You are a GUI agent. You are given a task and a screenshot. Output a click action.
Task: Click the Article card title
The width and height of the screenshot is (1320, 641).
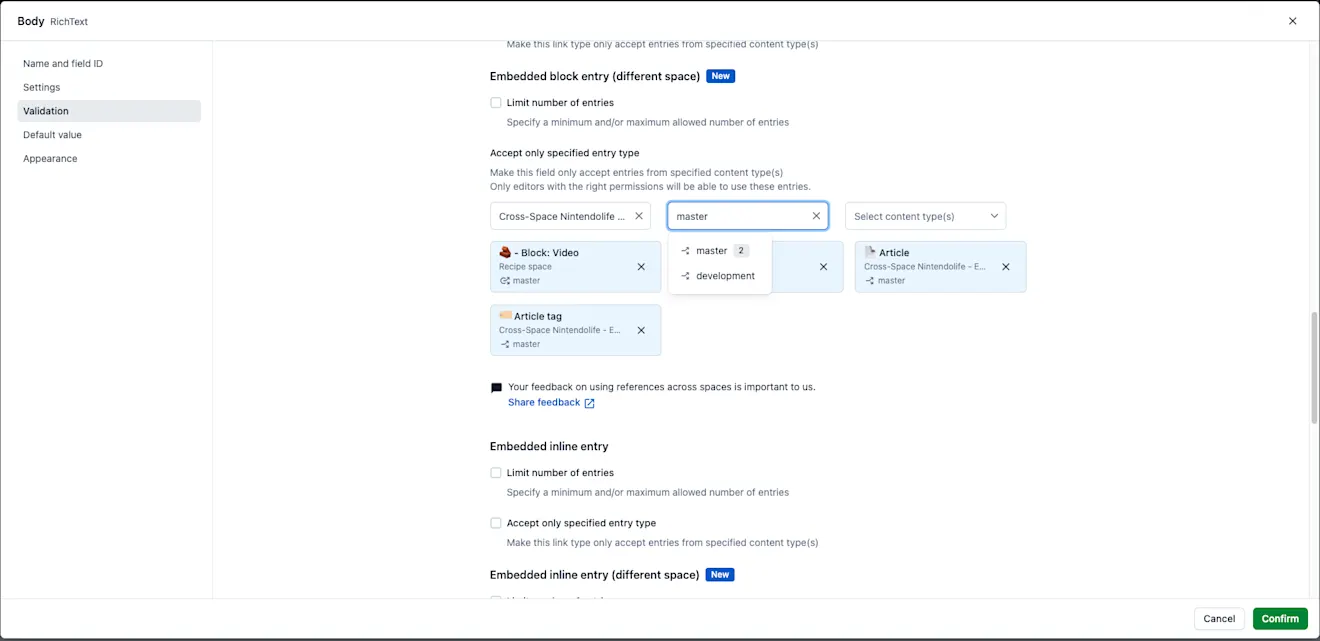894,253
